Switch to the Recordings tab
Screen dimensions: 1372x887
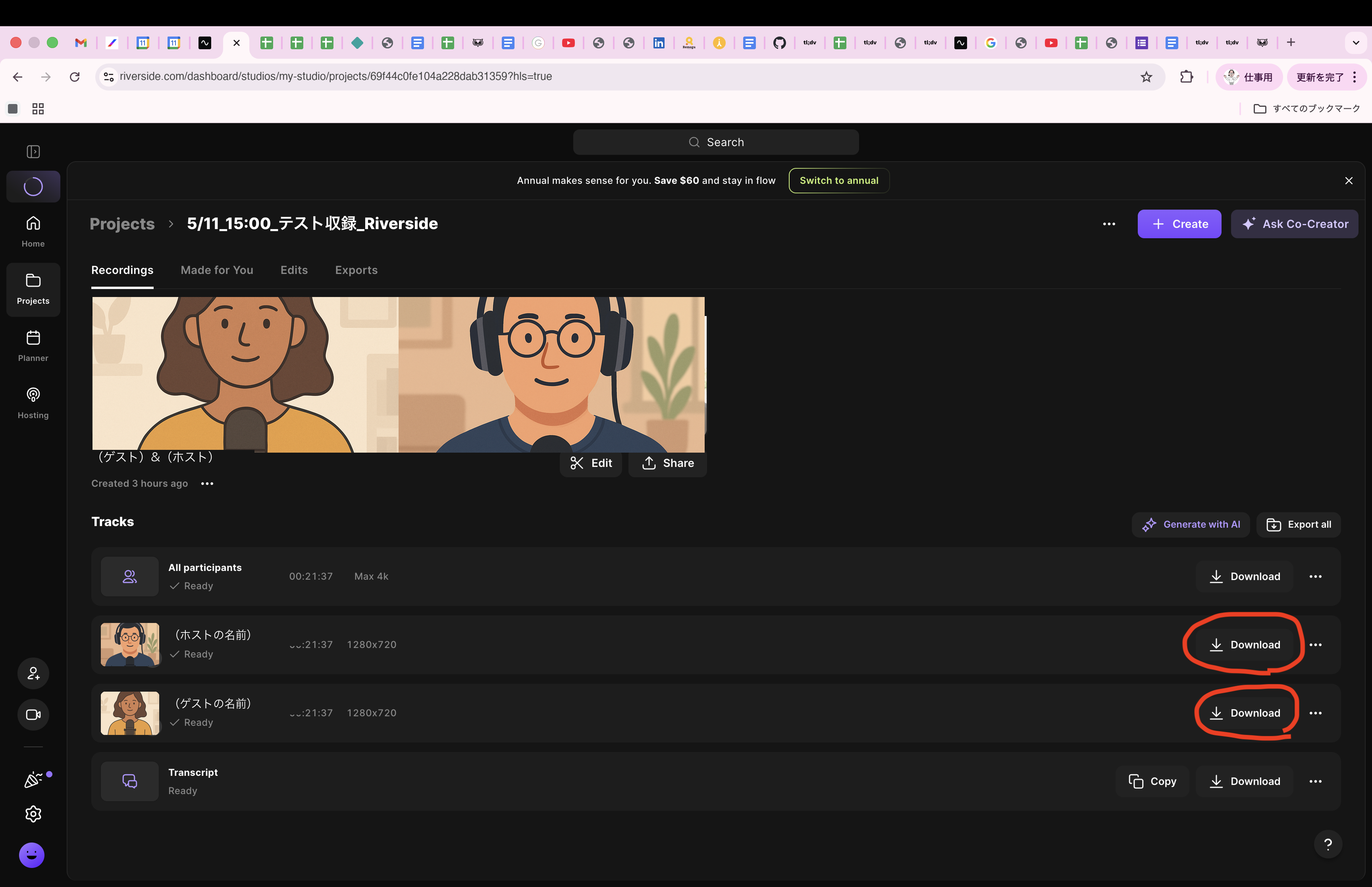click(x=122, y=270)
